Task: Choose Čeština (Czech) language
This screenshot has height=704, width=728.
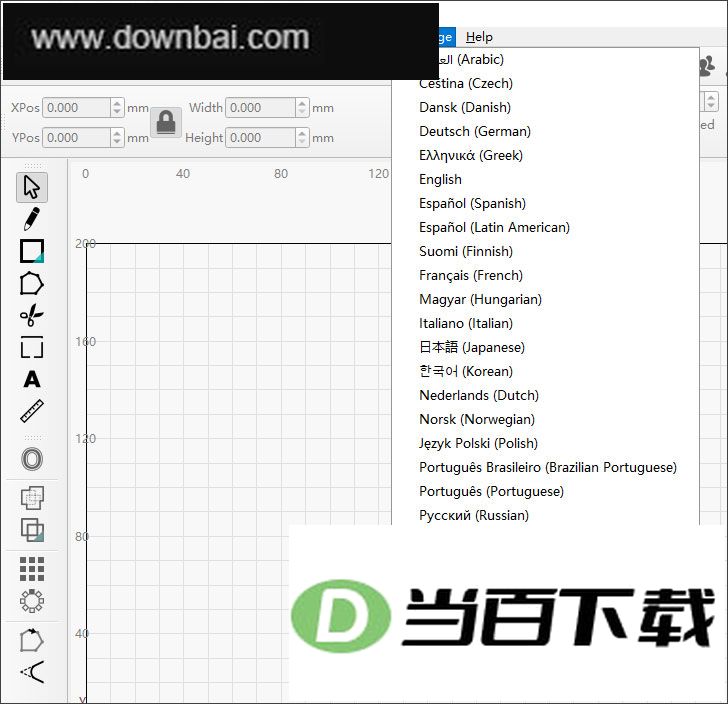Action: pos(546,84)
